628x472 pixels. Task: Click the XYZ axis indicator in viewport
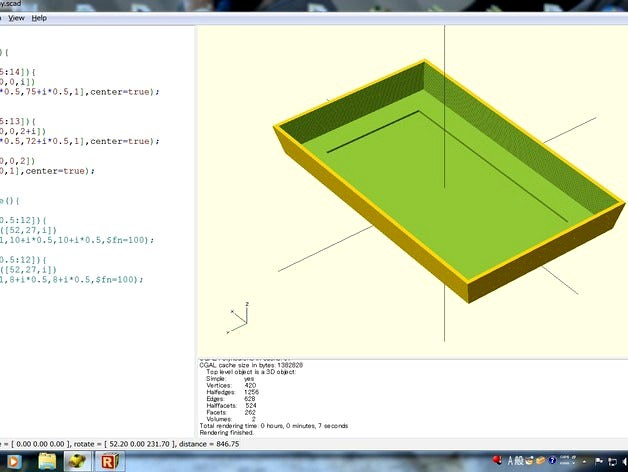coord(238,318)
